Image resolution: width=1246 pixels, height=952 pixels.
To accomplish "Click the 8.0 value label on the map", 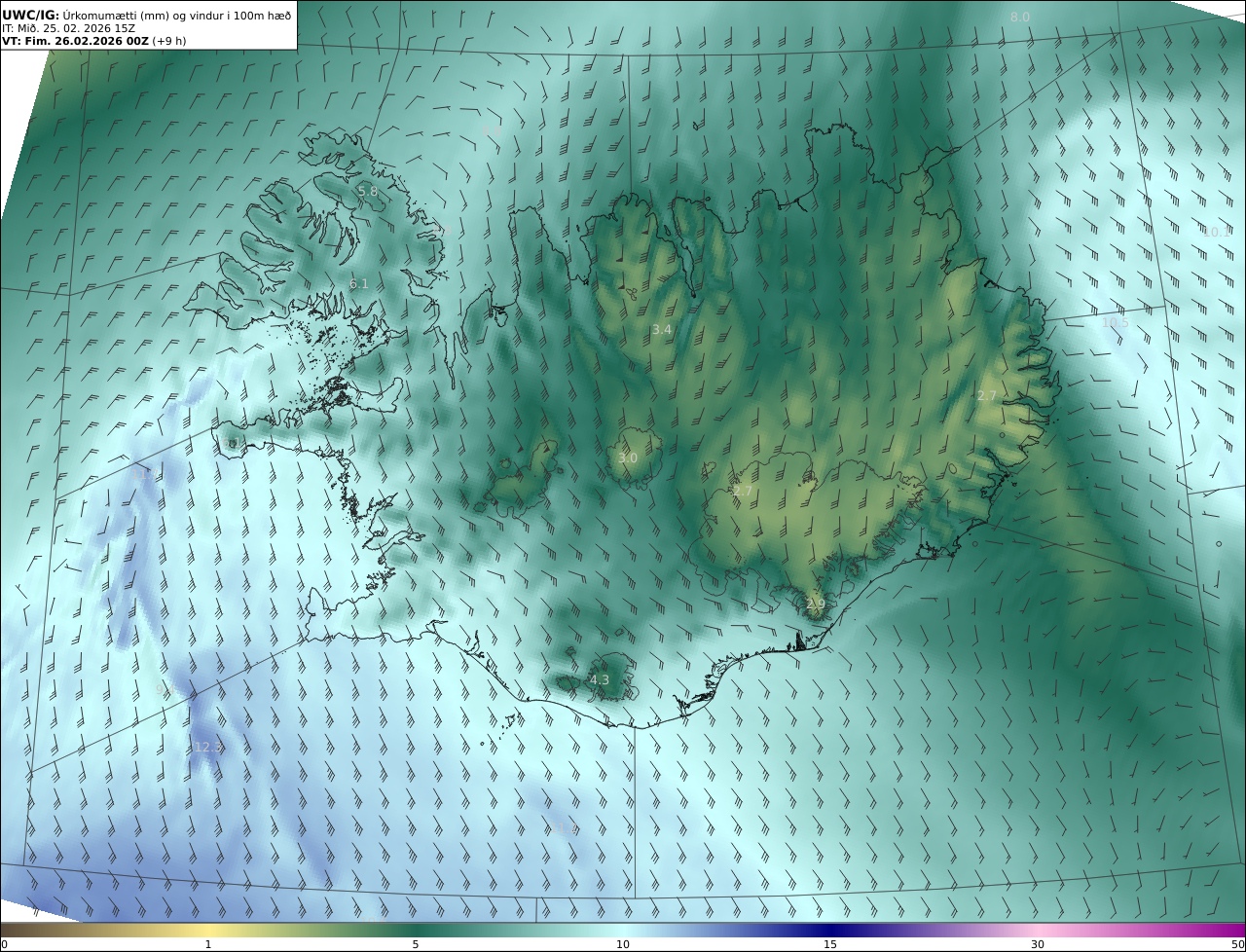I will pos(1019,18).
